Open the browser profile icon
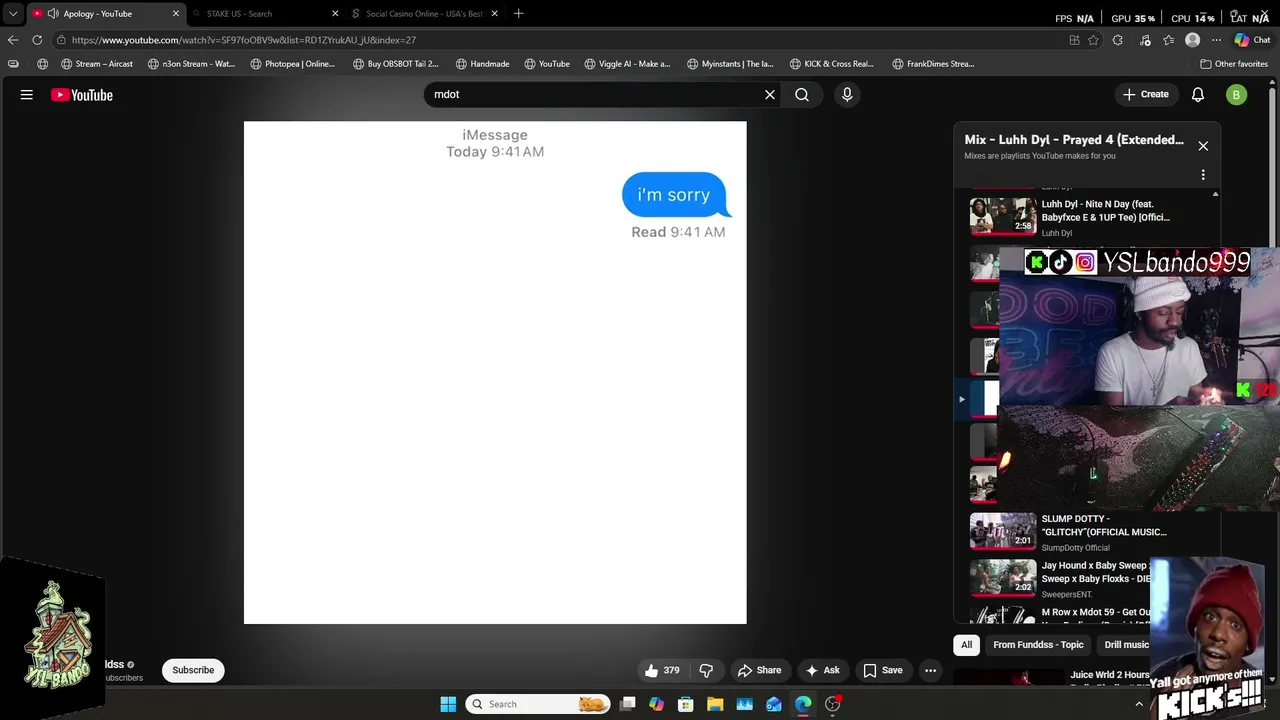Screen dimensions: 1280x720 (x=1192, y=40)
